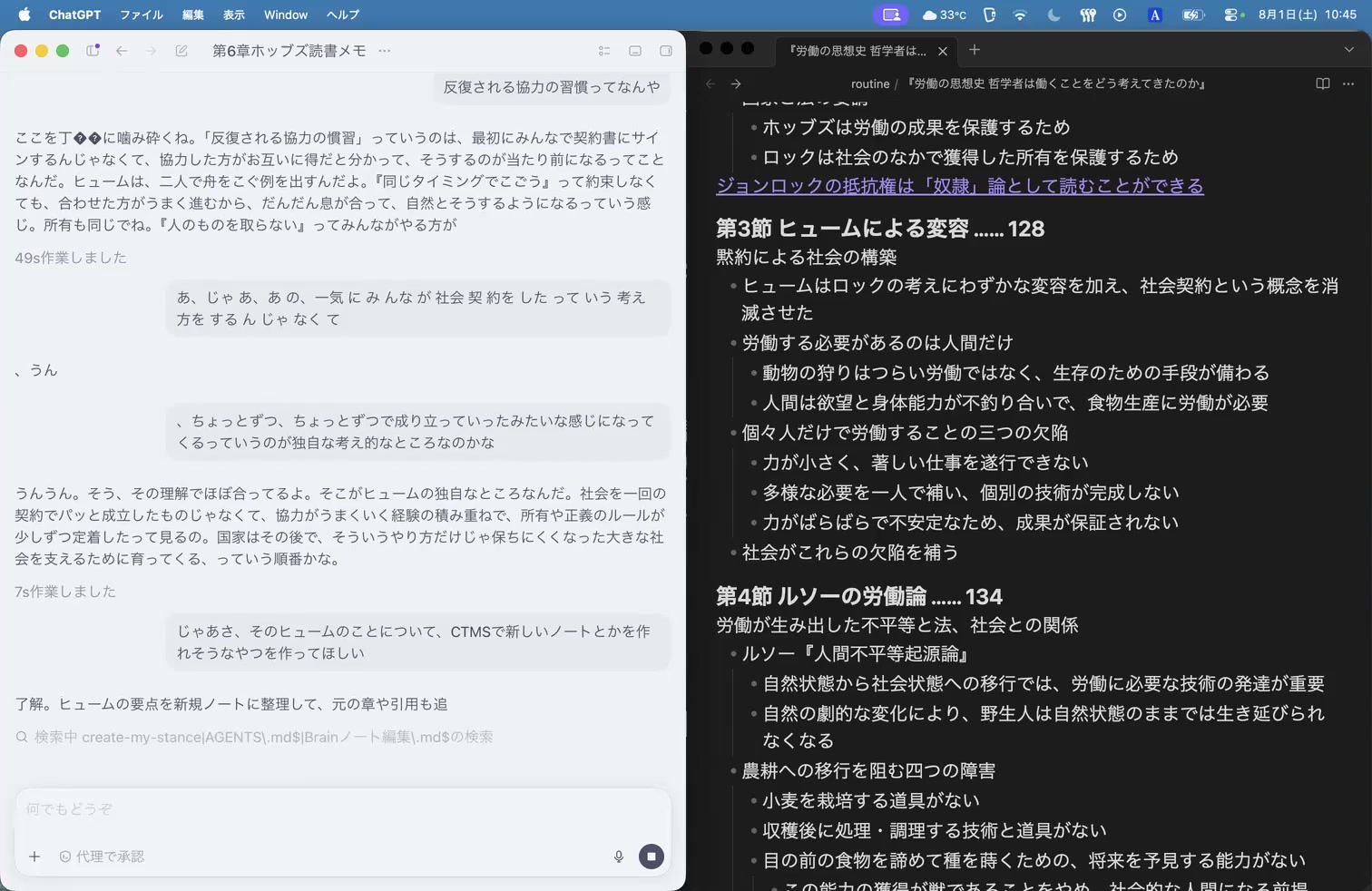Start voice dictation with the microphone icon

[x=619, y=857]
